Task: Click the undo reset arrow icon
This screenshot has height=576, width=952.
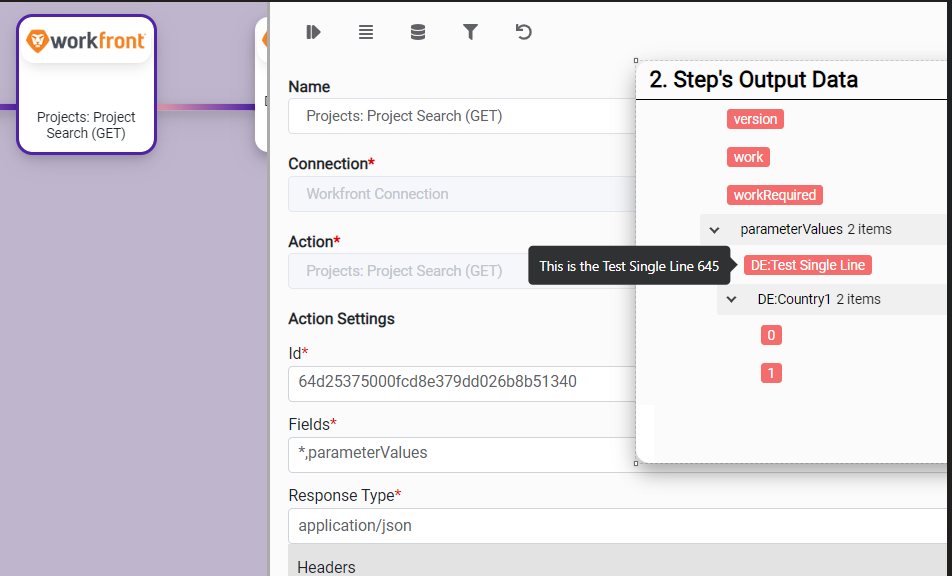Action: pos(523,32)
